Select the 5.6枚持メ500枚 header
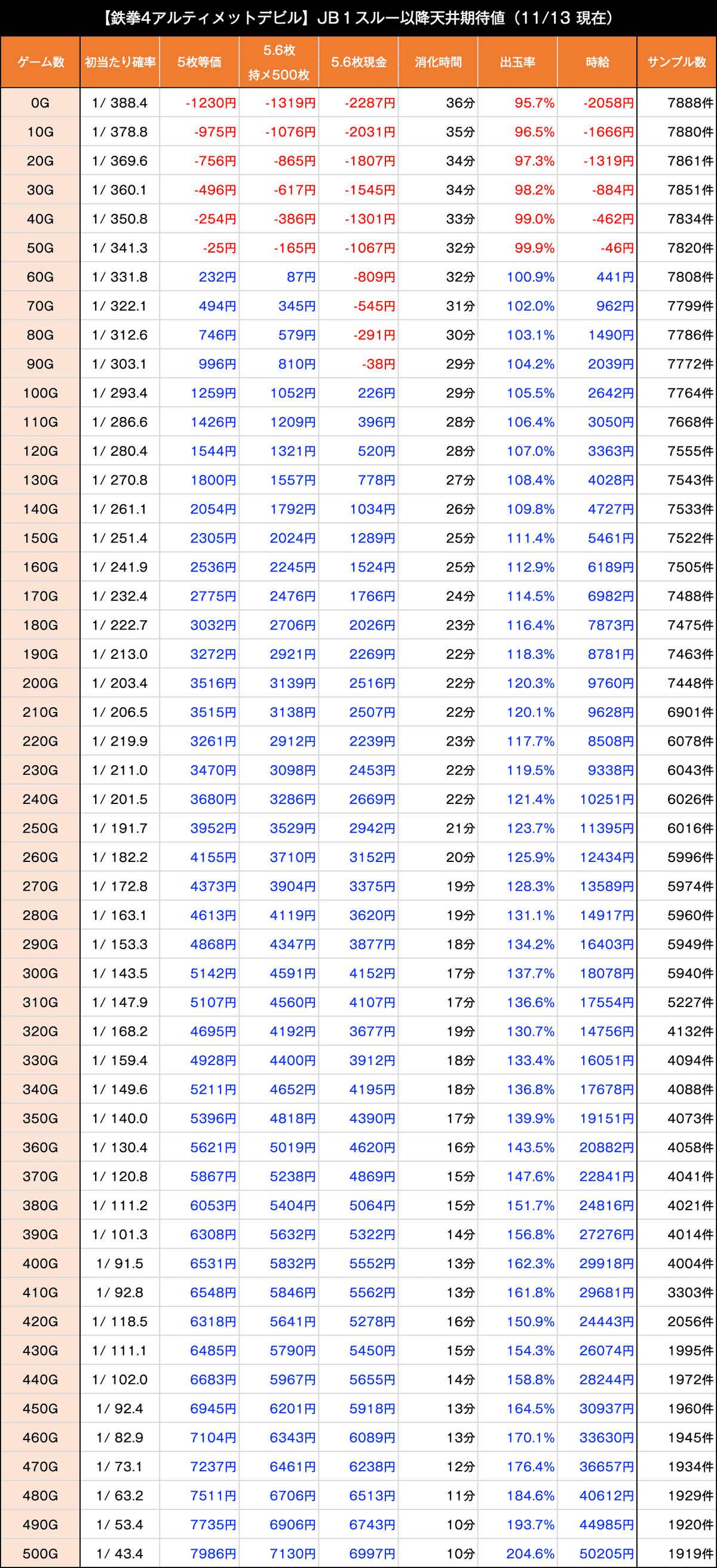The image size is (717, 1568). click(279, 62)
